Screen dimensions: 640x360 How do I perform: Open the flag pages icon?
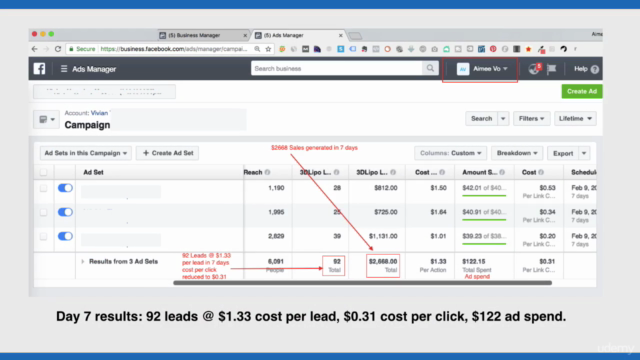point(551,69)
